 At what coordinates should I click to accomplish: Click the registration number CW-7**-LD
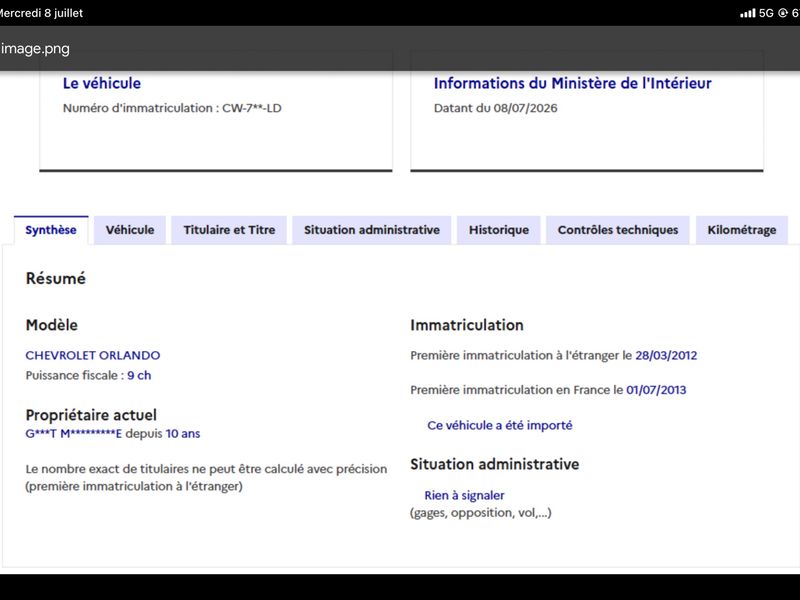(x=252, y=108)
